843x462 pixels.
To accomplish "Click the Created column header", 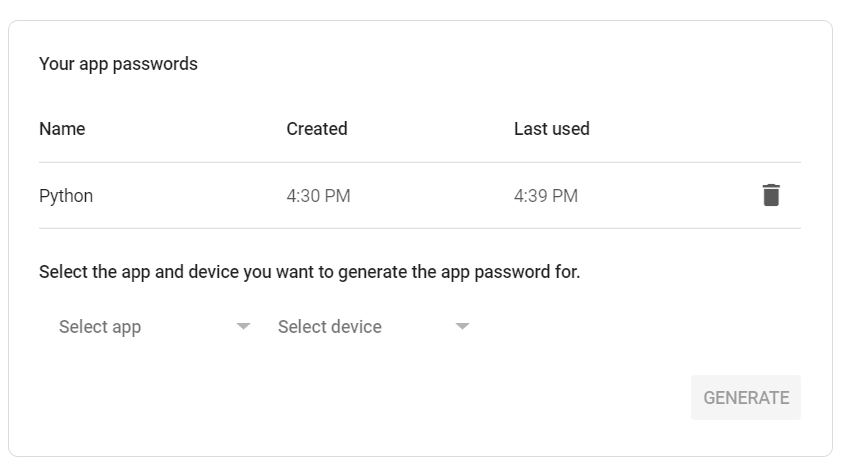I will [x=316, y=129].
